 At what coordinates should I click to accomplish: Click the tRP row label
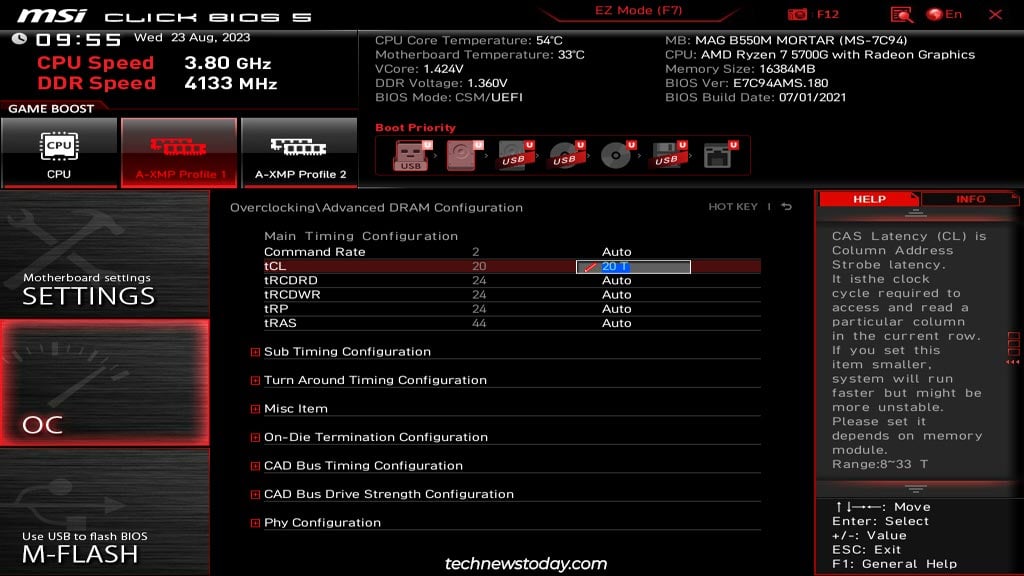click(x=276, y=309)
